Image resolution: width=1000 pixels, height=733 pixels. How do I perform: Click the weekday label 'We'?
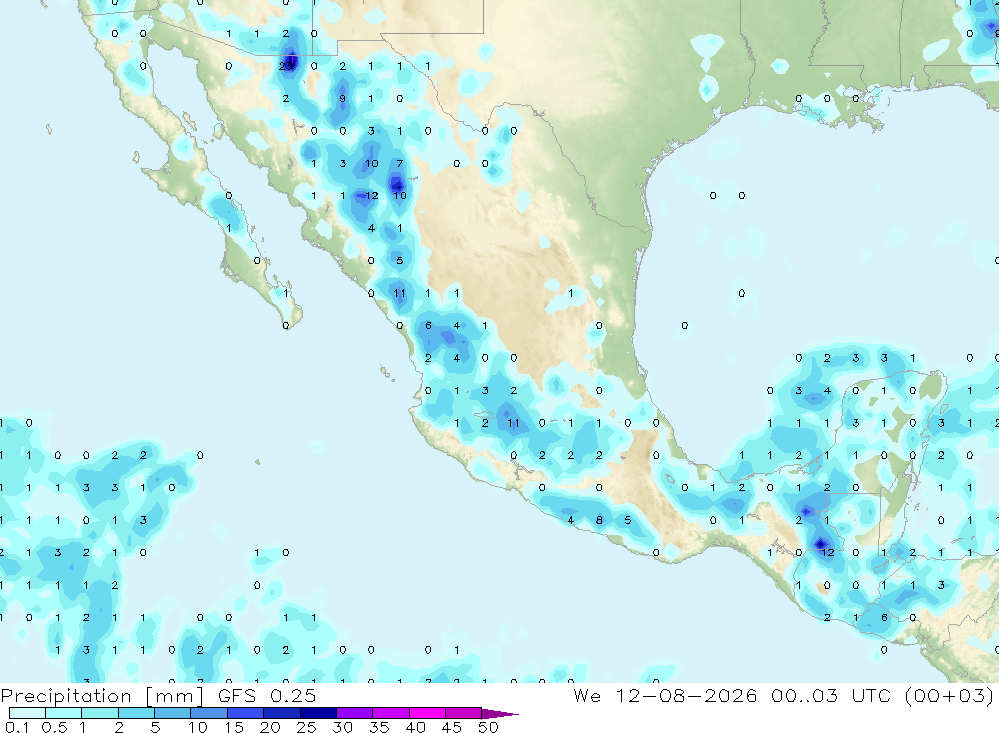[587, 695]
